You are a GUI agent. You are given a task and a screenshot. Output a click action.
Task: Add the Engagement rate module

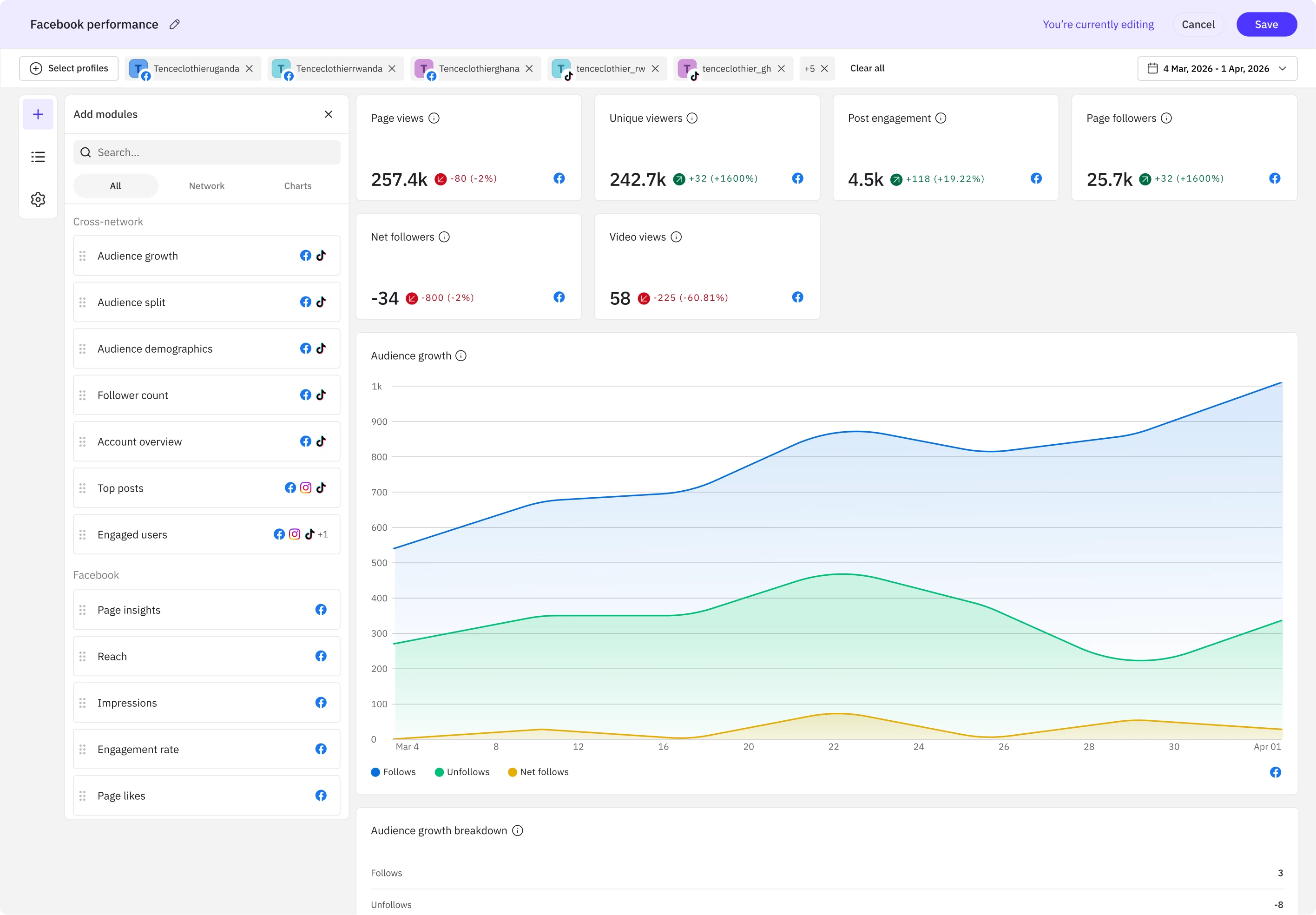[x=207, y=749]
